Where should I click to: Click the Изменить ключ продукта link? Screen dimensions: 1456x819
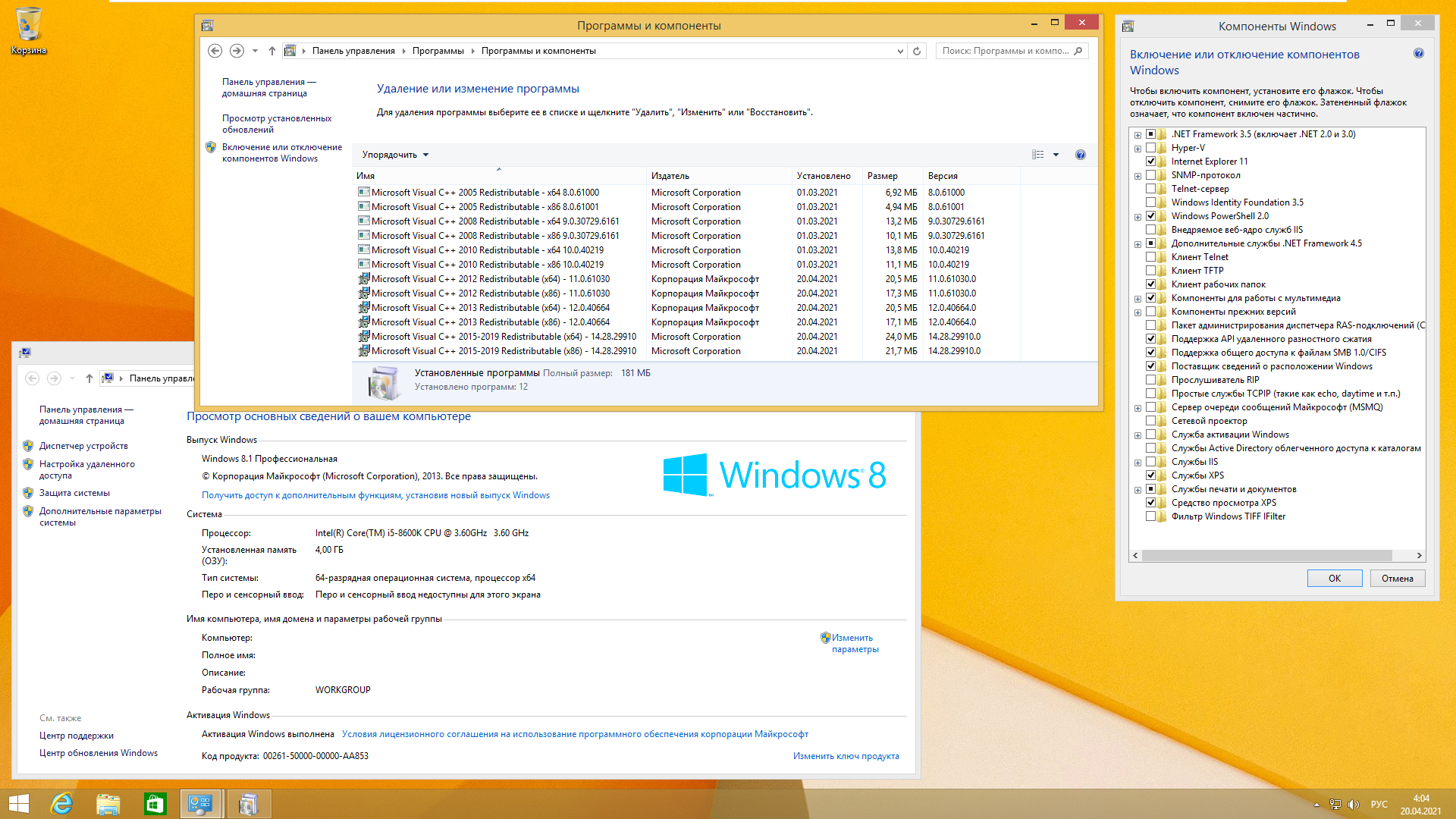pyautogui.click(x=846, y=756)
